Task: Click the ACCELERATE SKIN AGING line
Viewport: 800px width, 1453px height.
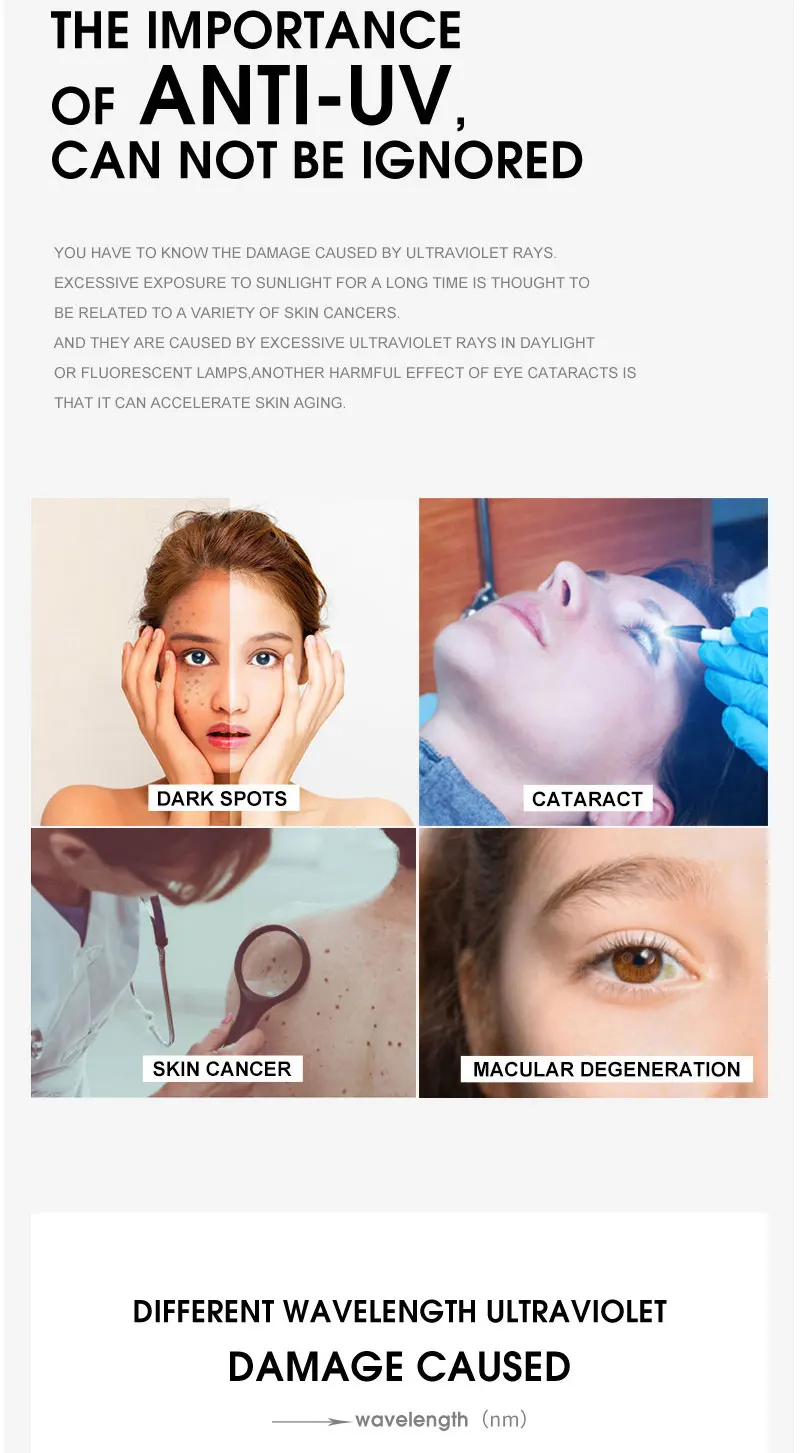Action: 200,403
